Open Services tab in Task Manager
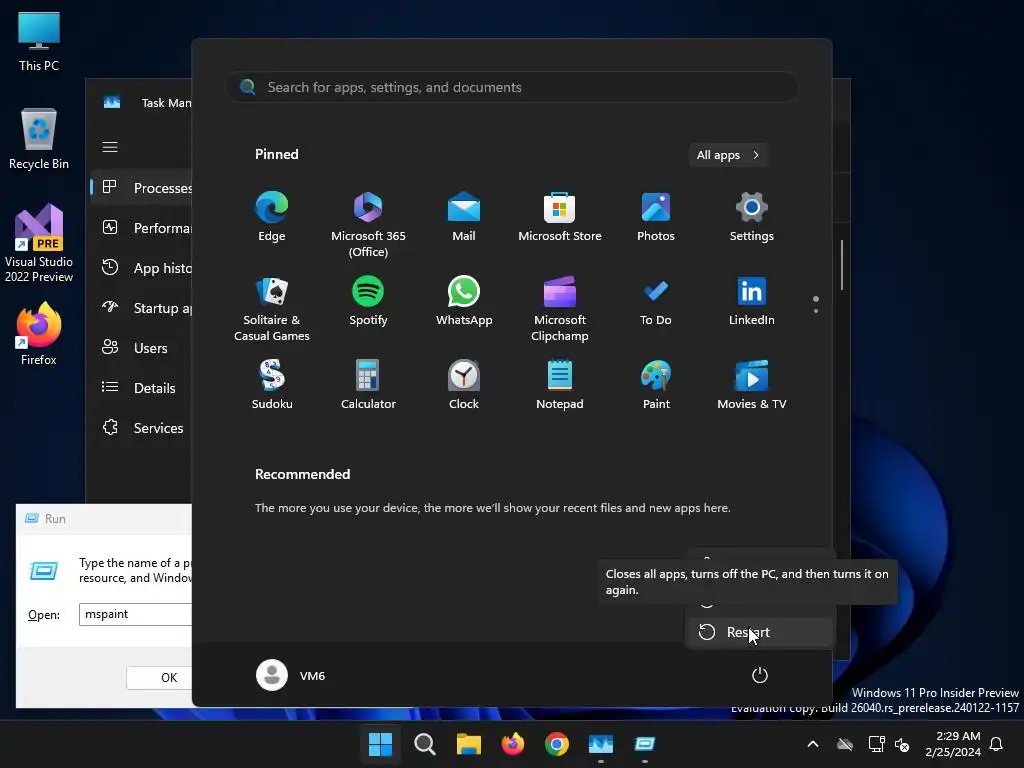Screen dimensions: 1024x768 click(142, 428)
